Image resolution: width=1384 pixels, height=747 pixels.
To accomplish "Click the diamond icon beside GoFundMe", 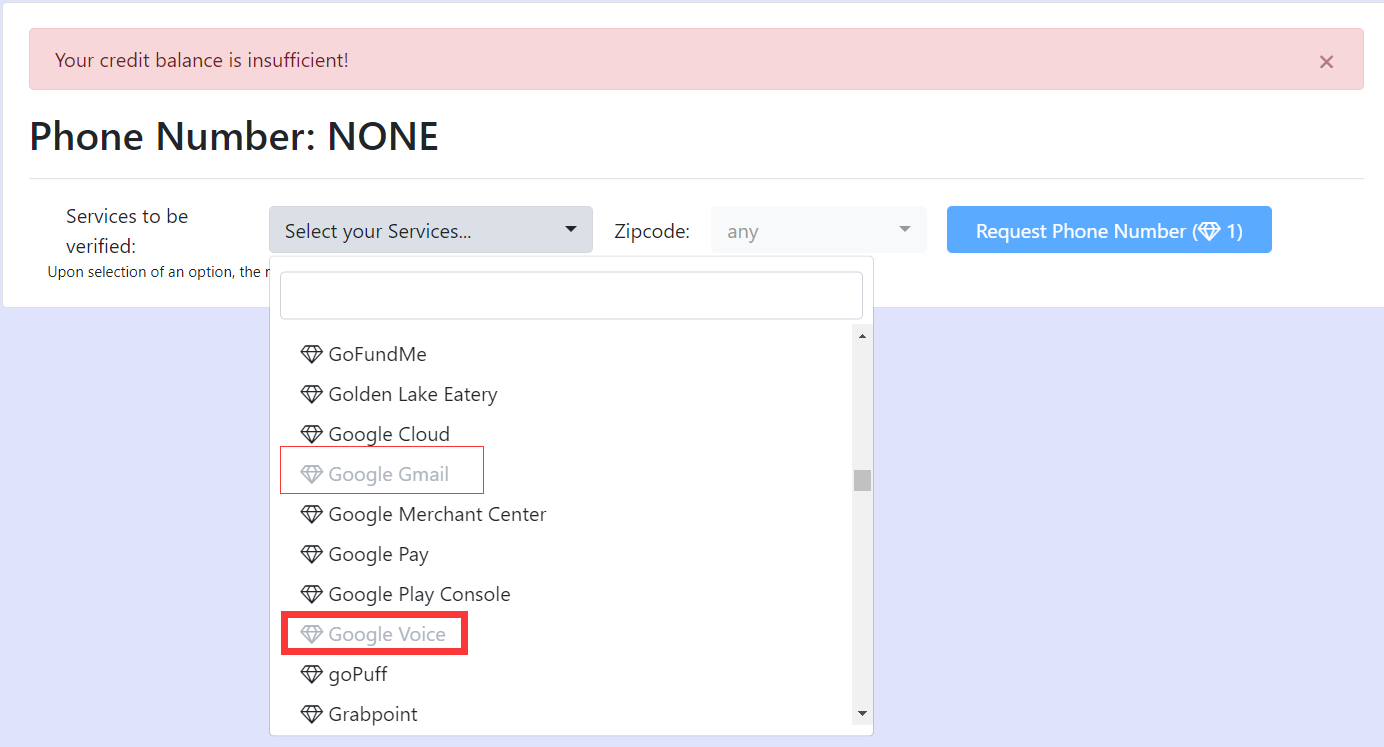I will [312, 354].
